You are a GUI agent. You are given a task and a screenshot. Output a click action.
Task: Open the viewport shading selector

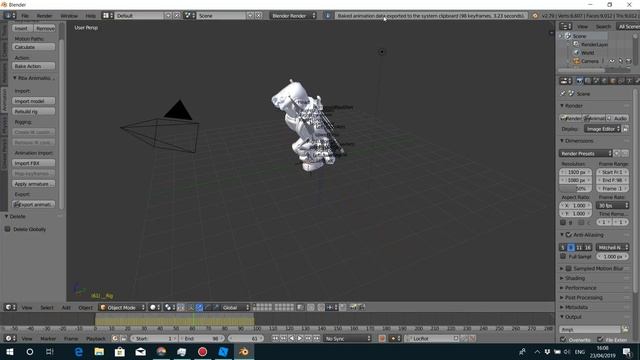[155, 307]
